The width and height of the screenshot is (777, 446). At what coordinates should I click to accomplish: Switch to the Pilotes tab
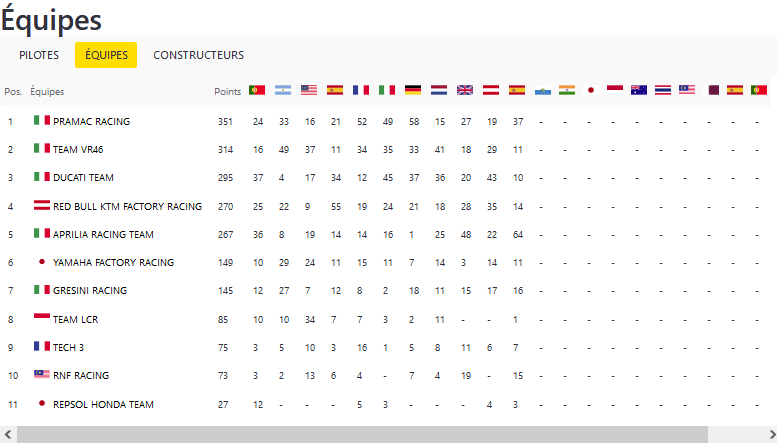click(39, 55)
